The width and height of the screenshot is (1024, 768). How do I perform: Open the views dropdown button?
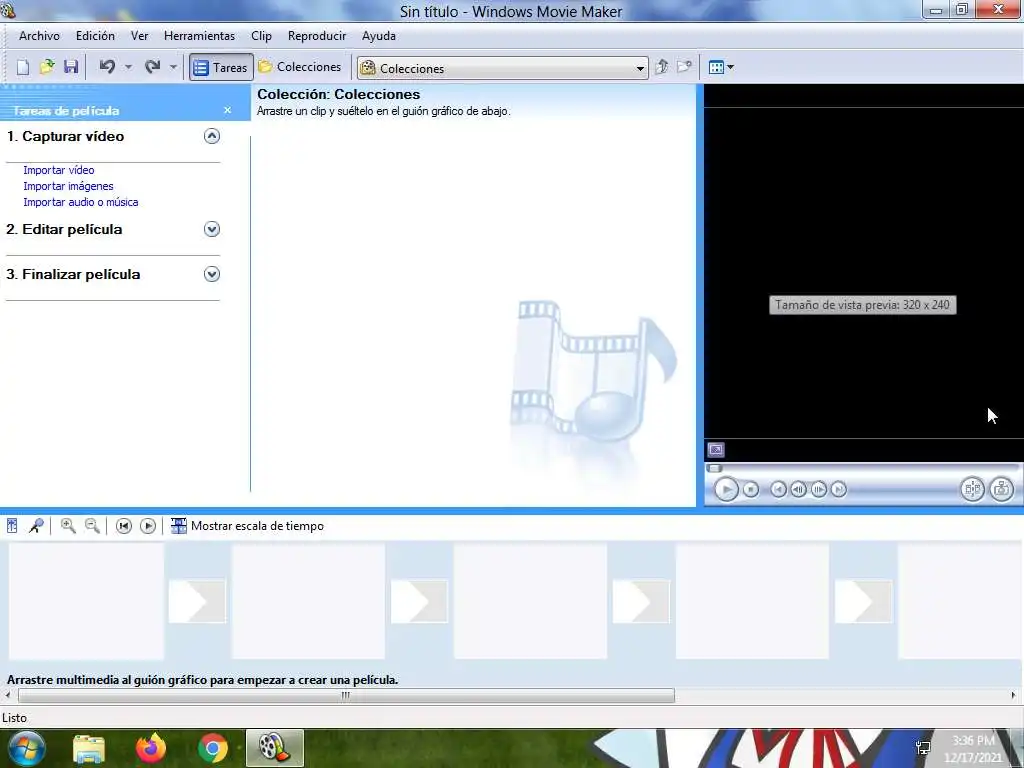point(721,67)
